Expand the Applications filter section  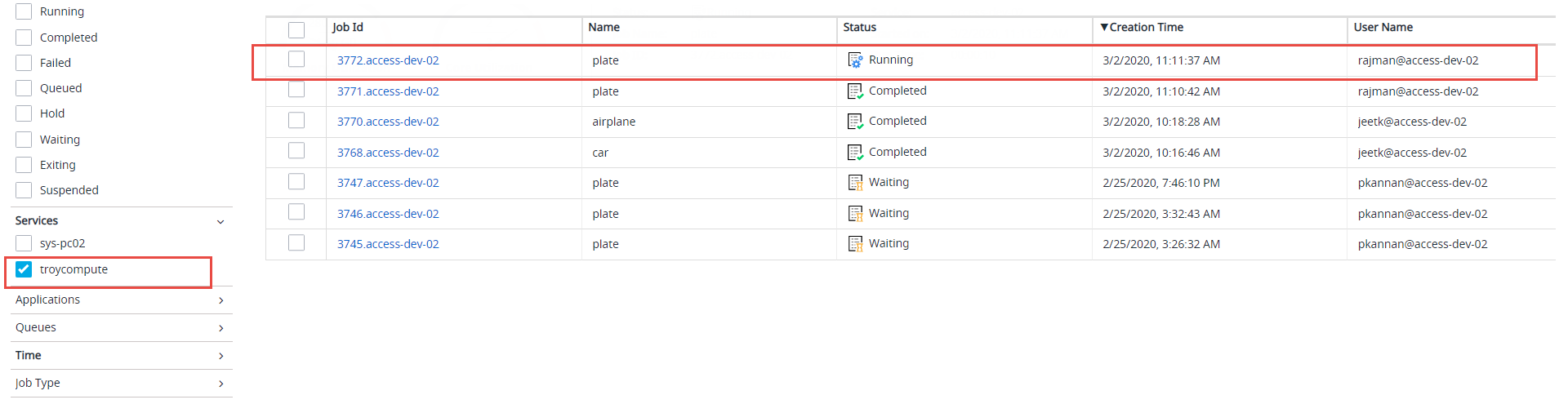click(220, 300)
